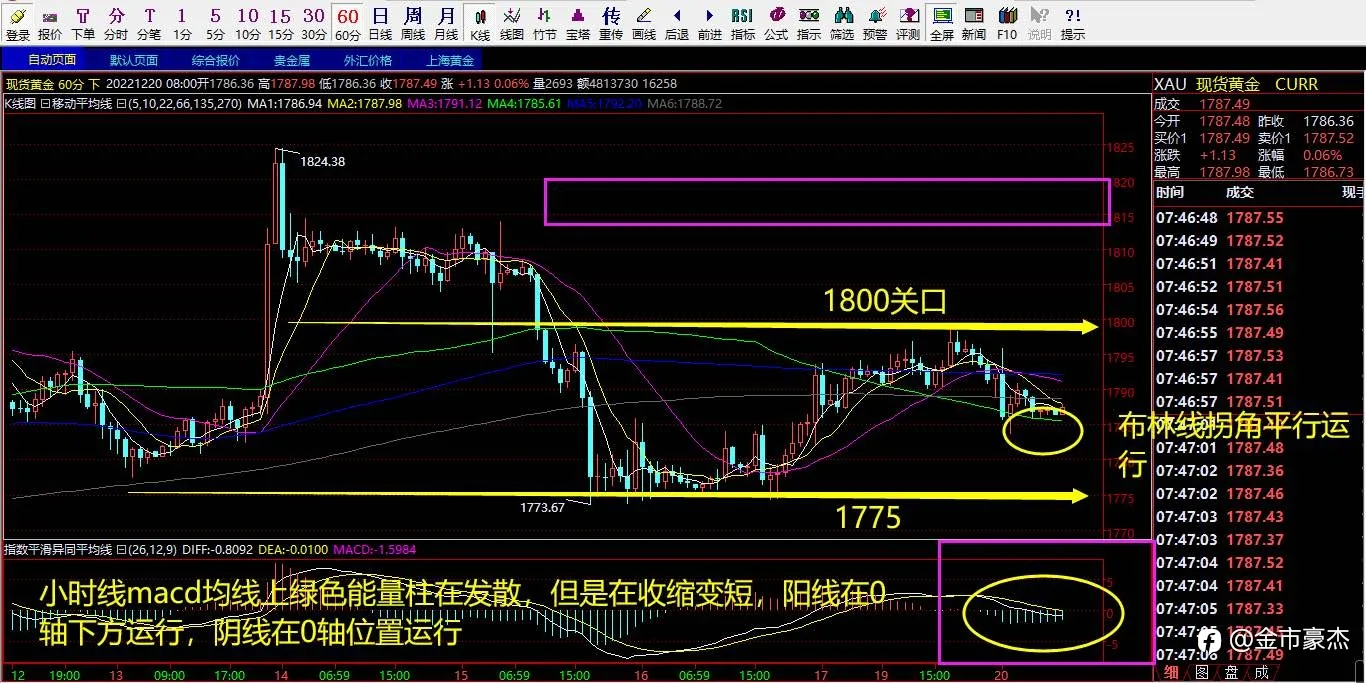The width and height of the screenshot is (1366, 683).
Task: Switch to 综合报价 tab
Action: (x=216, y=59)
